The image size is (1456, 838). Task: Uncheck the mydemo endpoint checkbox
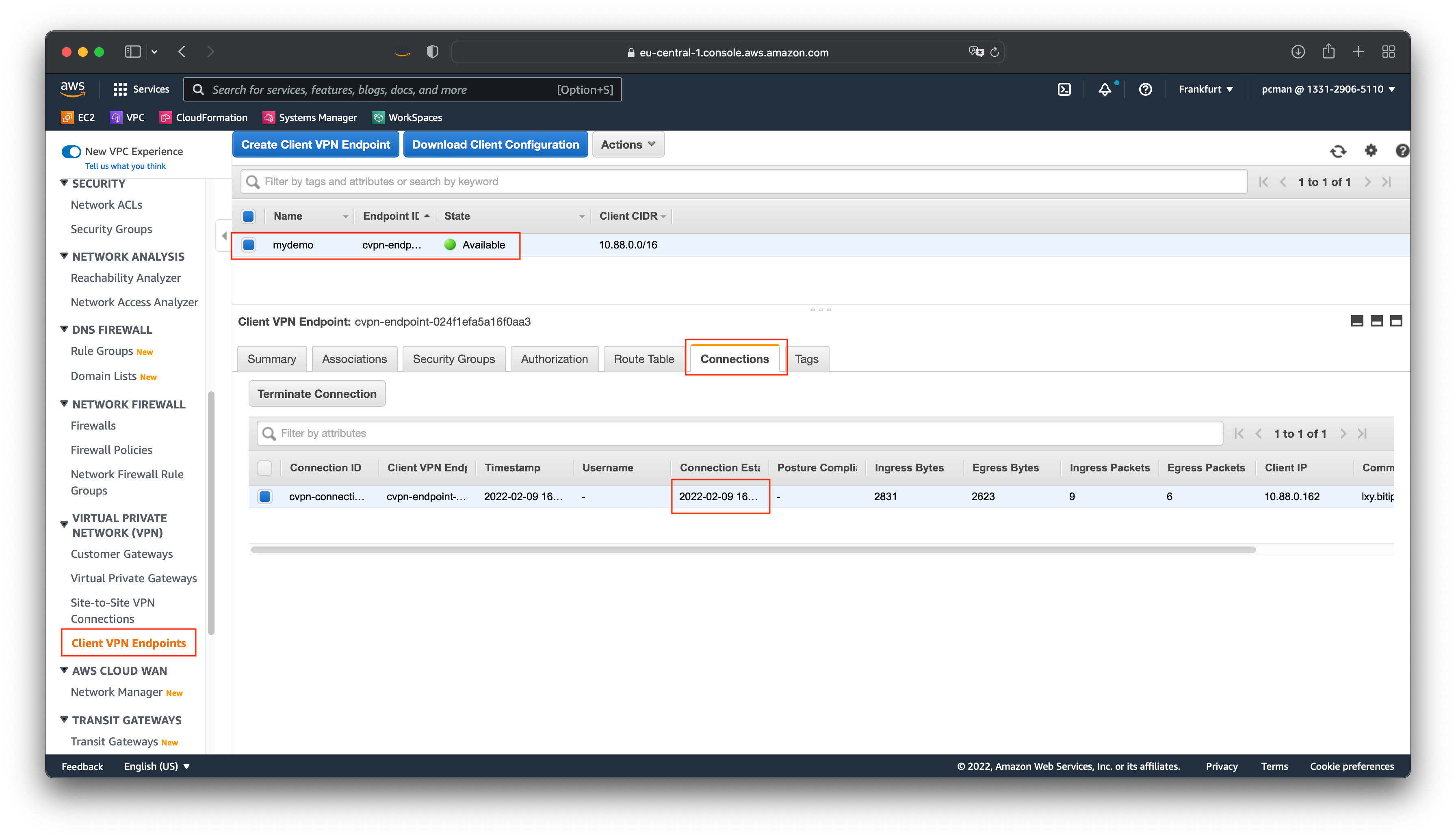click(x=248, y=244)
